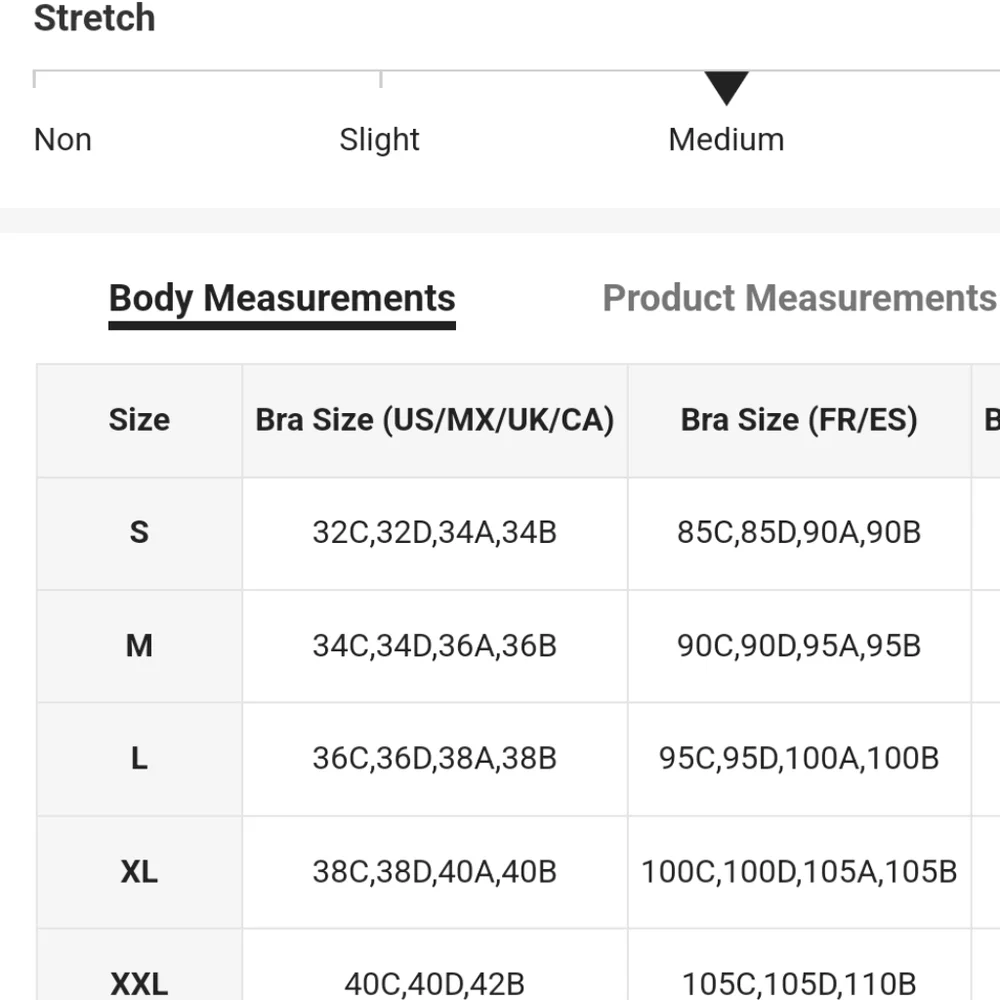1000x1000 pixels.
Task: Click the Stretch heading
Action: click(x=94, y=18)
